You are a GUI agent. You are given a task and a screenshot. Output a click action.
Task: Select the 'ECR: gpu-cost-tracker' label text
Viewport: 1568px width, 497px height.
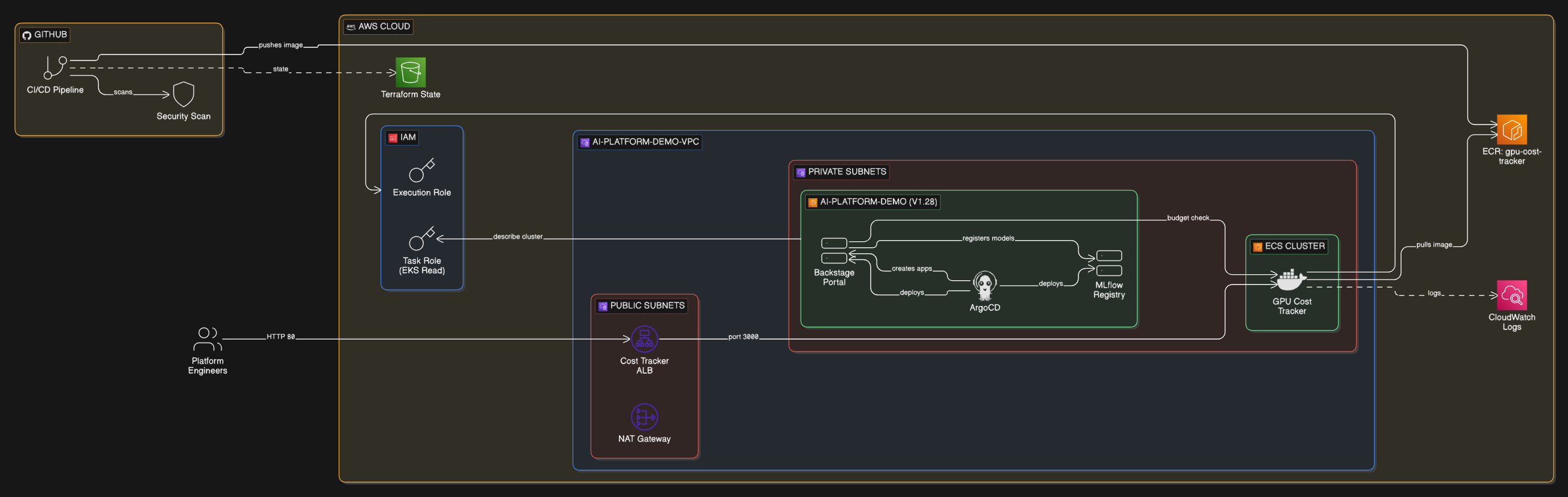1512,156
